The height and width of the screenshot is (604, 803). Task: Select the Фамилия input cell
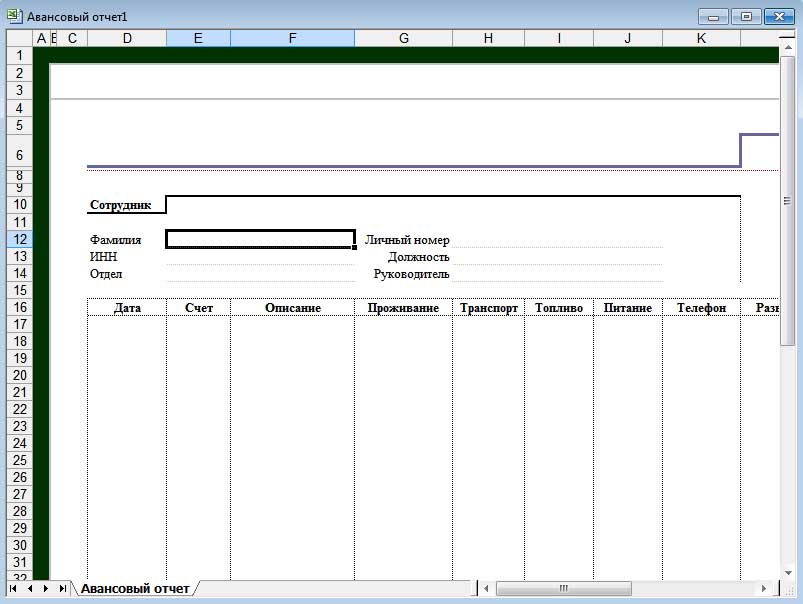point(260,240)
